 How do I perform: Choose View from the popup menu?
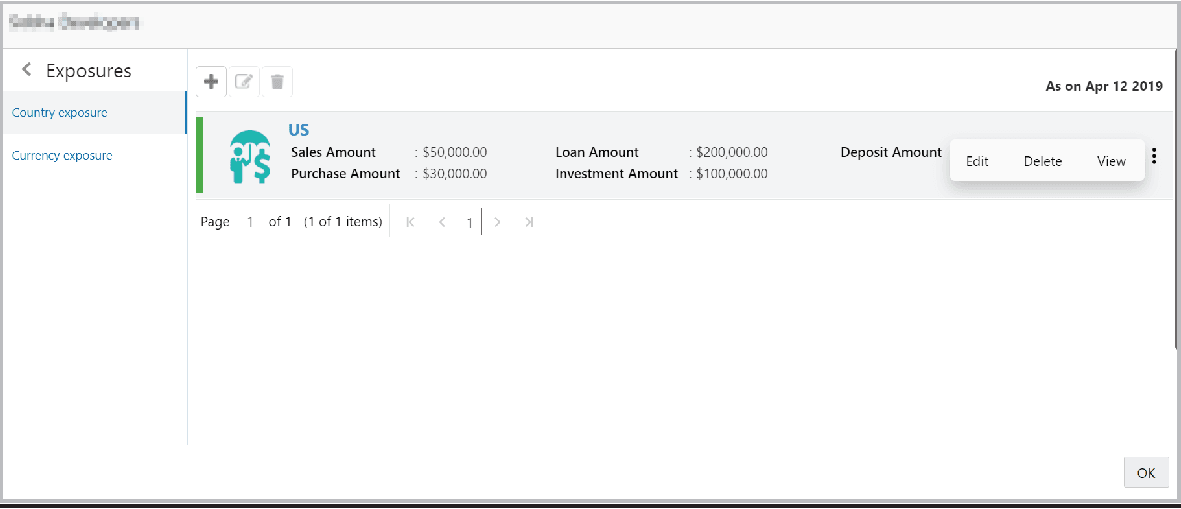point(1111,161)
